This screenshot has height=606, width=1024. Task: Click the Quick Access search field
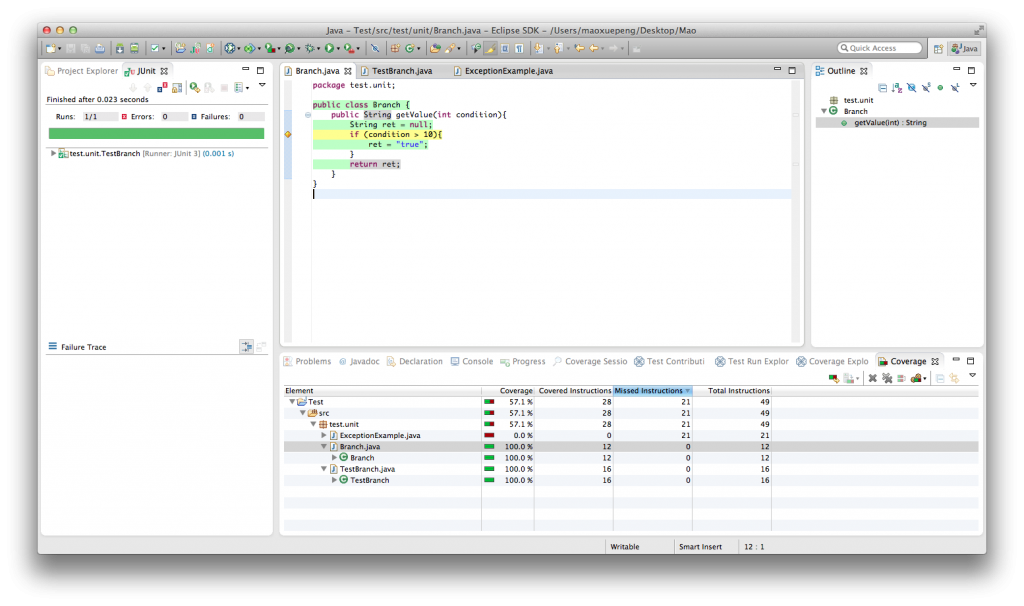click(879, 48)
